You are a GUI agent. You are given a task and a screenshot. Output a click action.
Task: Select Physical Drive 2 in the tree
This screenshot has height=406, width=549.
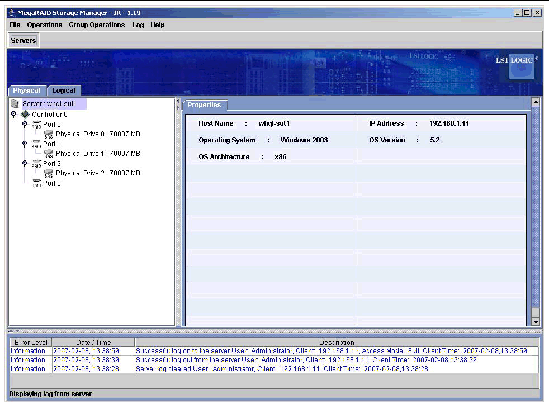pos(98,173)
